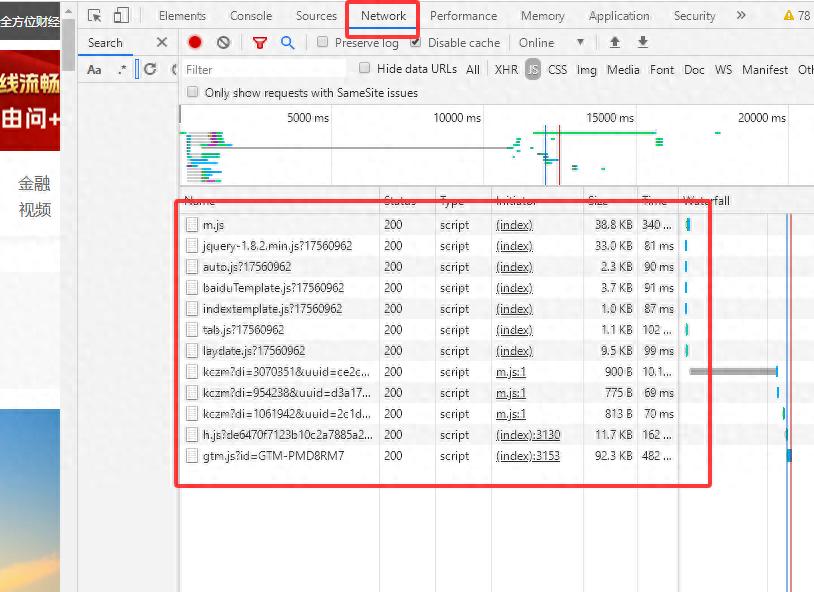Clear the network log
This screenshot has width=814, height=592.
[x=223, y=42]
